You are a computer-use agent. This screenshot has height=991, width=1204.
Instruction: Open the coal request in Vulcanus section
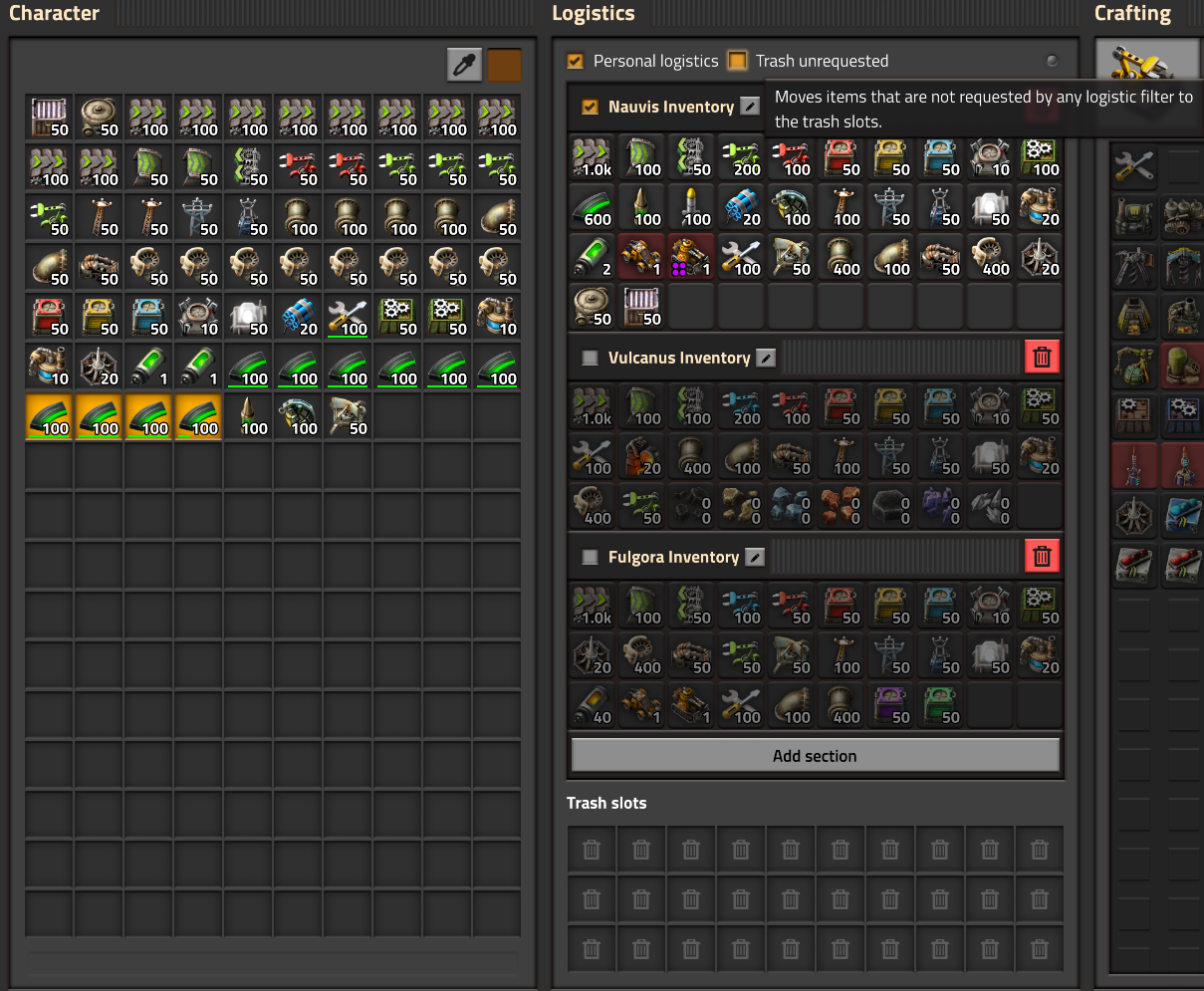tap(692, 507)
